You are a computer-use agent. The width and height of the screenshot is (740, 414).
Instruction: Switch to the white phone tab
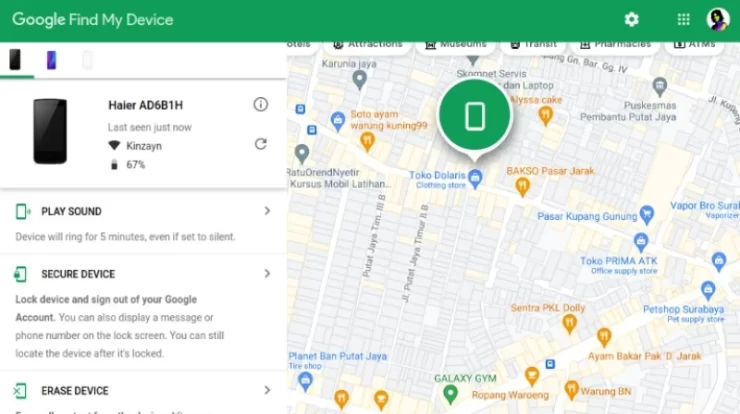click(87, 60)
